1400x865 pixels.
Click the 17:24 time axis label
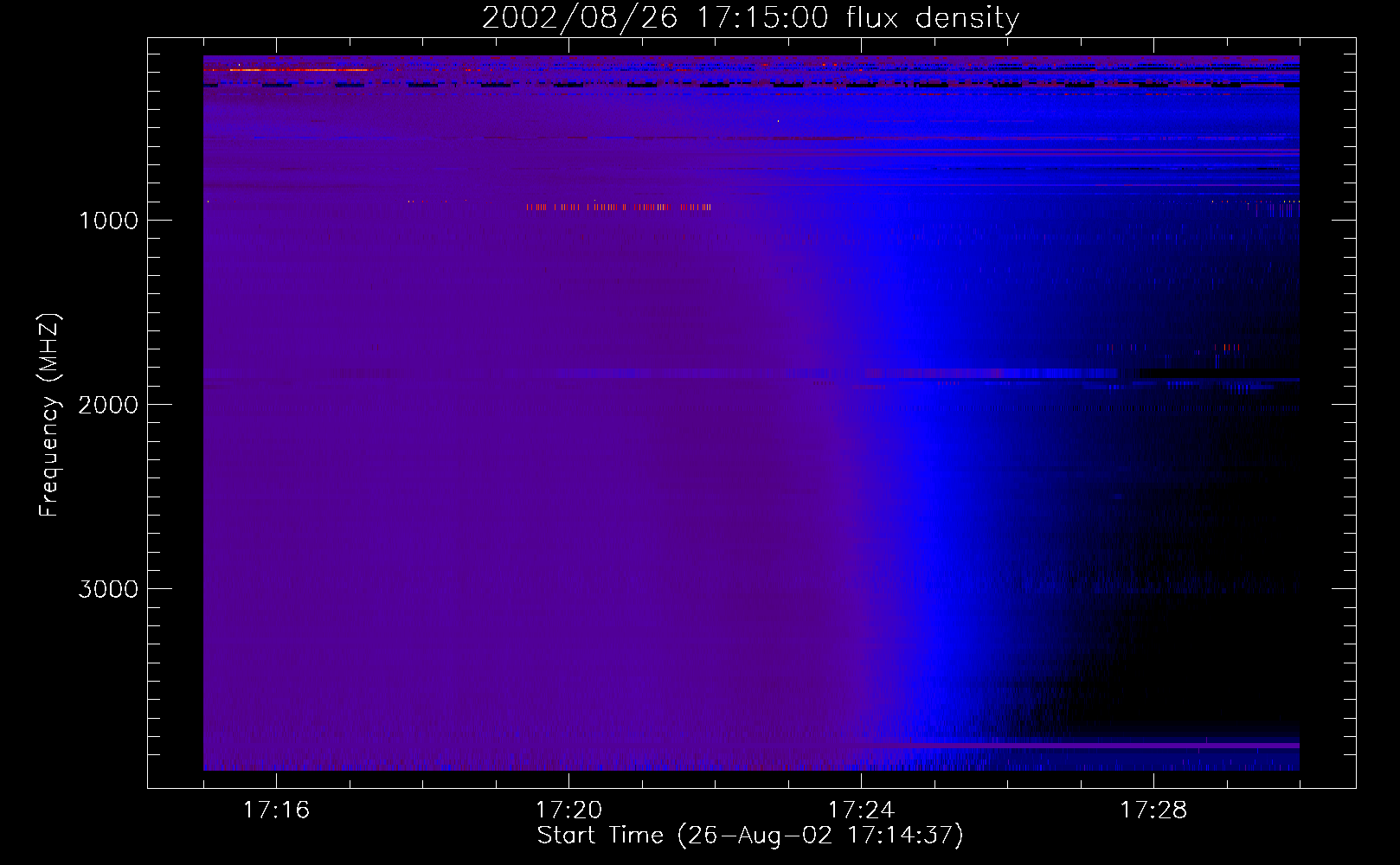point(861,811)
